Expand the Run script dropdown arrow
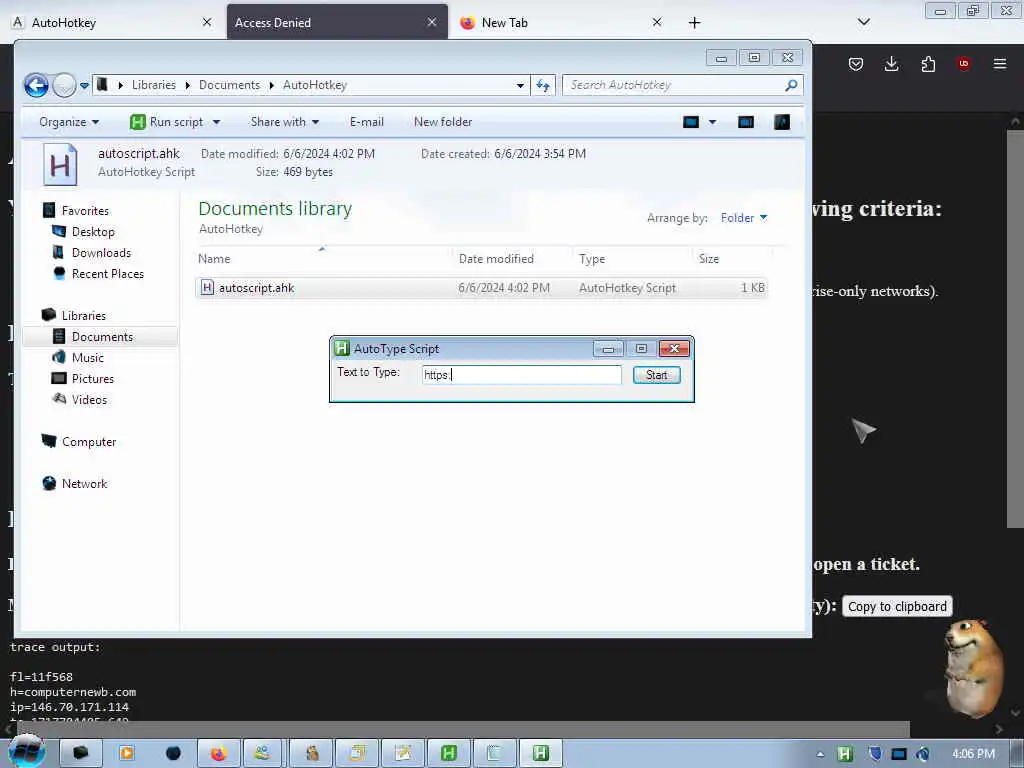 pyautogui.click(x=216, y=122)
